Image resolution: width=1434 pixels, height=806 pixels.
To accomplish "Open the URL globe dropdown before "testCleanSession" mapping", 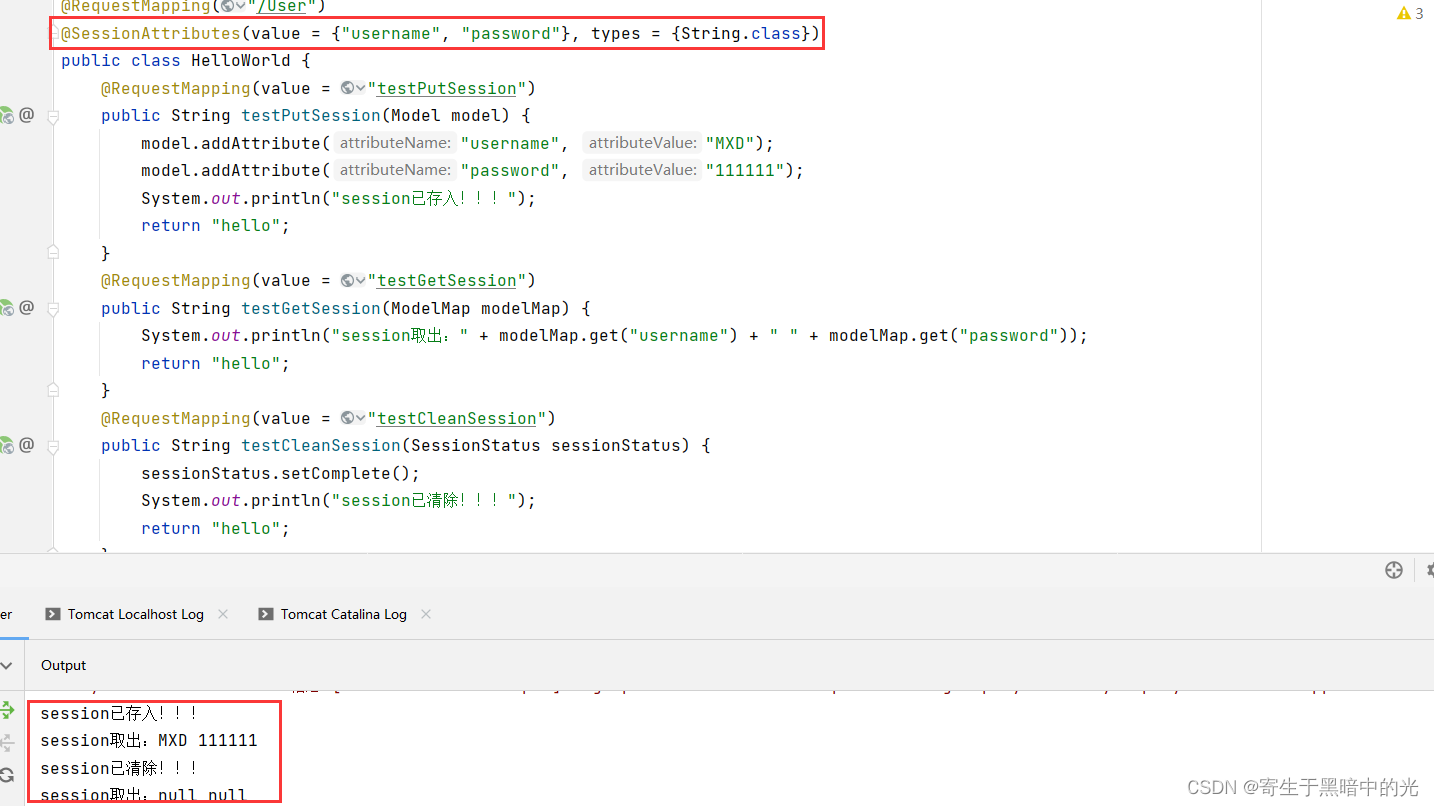I will point(353,418).
